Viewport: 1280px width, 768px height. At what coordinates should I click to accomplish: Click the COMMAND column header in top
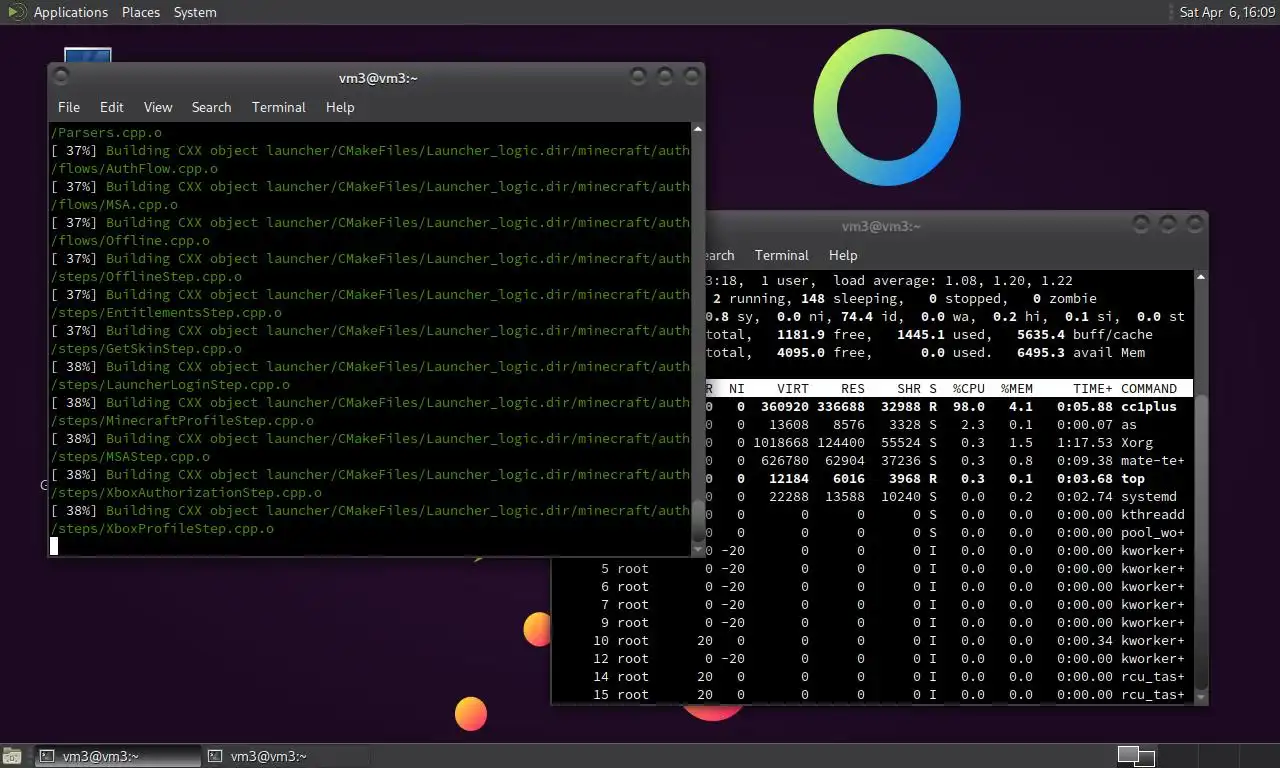pyautogui.click(x=1149, y=388)
